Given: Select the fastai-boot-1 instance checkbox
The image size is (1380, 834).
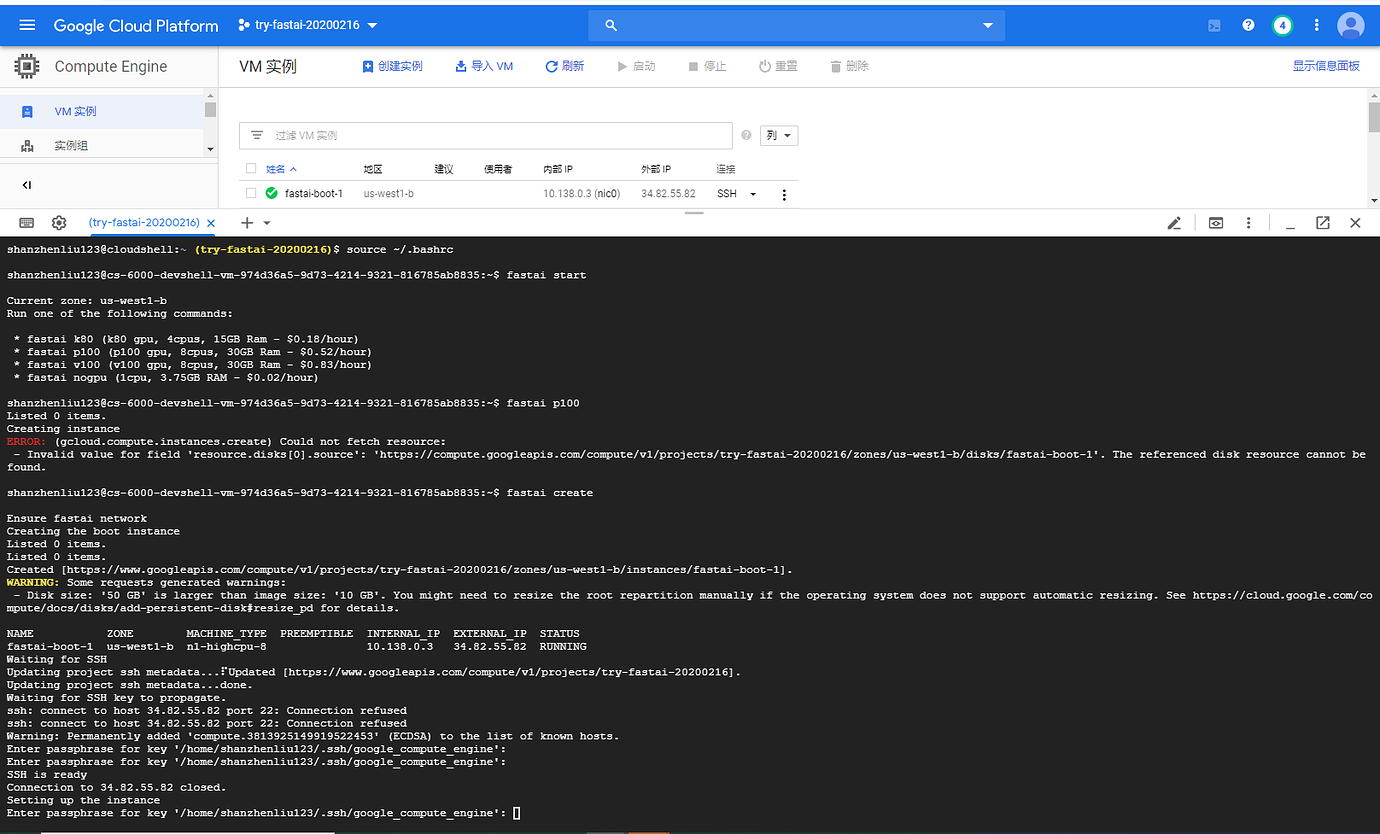Looking at the screenshot, I should tap(251, 193).
